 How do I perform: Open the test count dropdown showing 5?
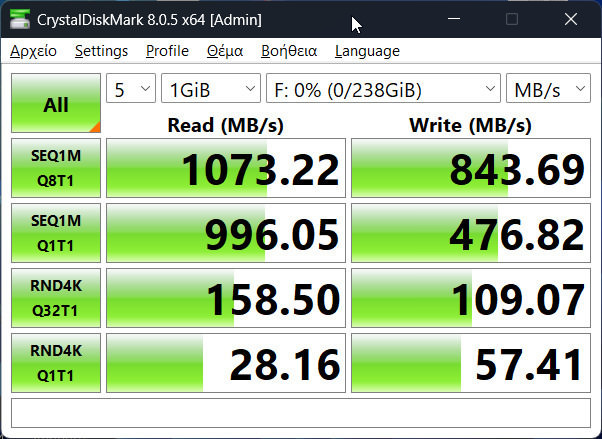tap(131, 90)
